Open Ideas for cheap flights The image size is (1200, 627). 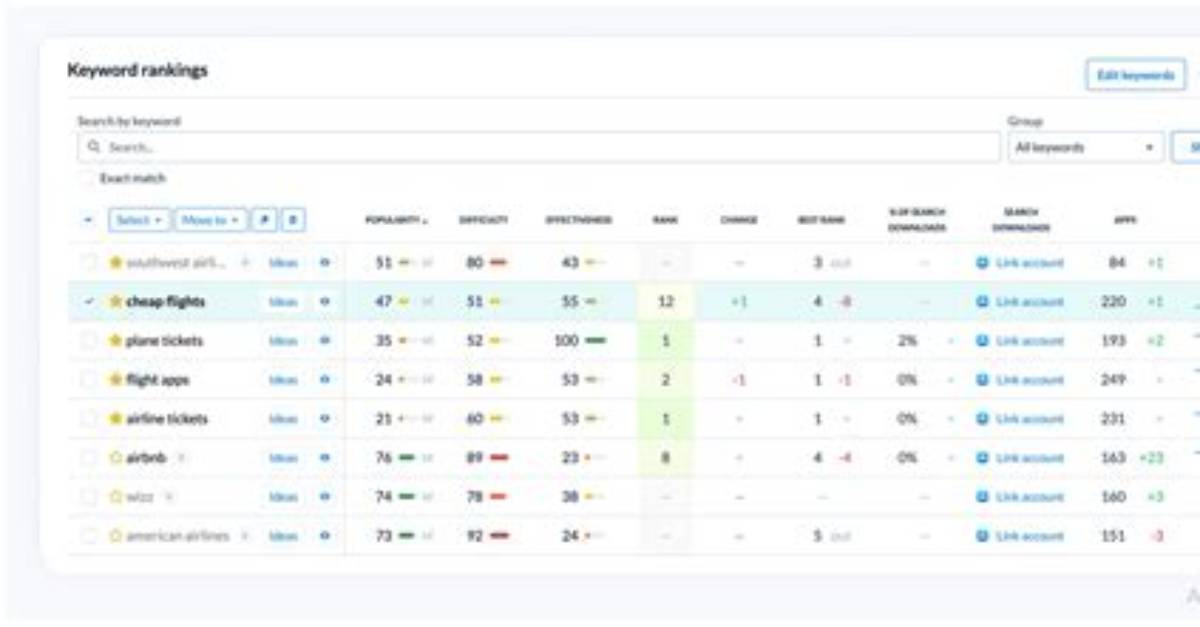(x=283, y=302)
